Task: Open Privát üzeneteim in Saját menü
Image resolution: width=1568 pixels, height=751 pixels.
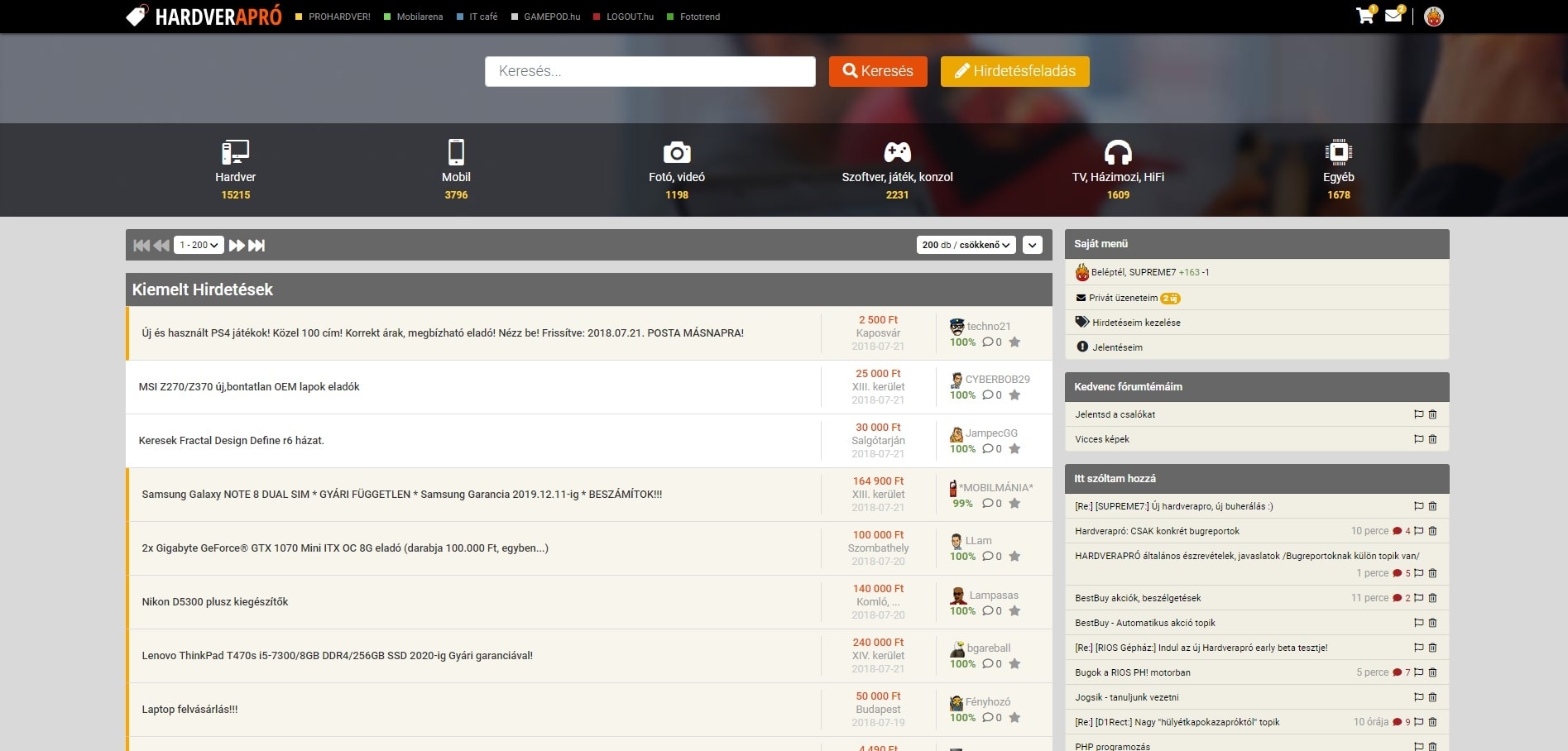Action: click(x=1124, y=298)
